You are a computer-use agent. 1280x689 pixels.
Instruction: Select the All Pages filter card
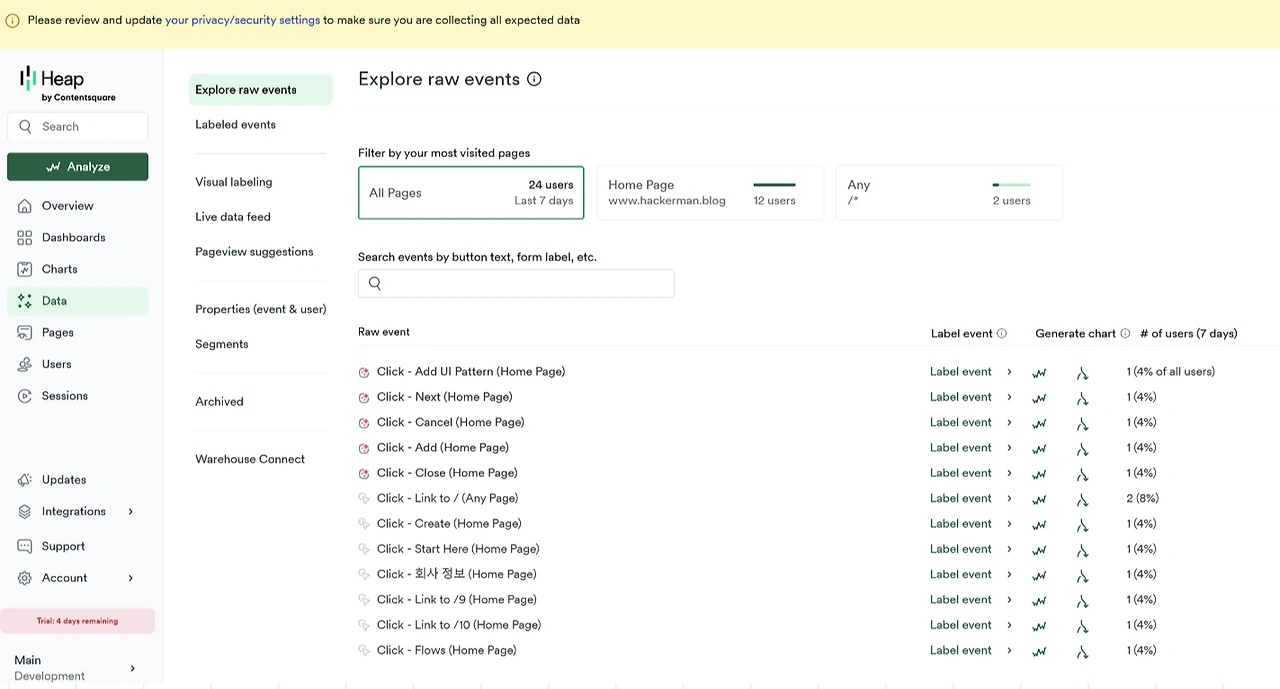pos(471,193)
